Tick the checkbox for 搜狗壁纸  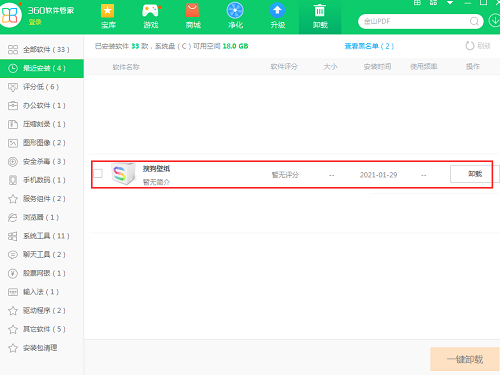coord(98,173)
